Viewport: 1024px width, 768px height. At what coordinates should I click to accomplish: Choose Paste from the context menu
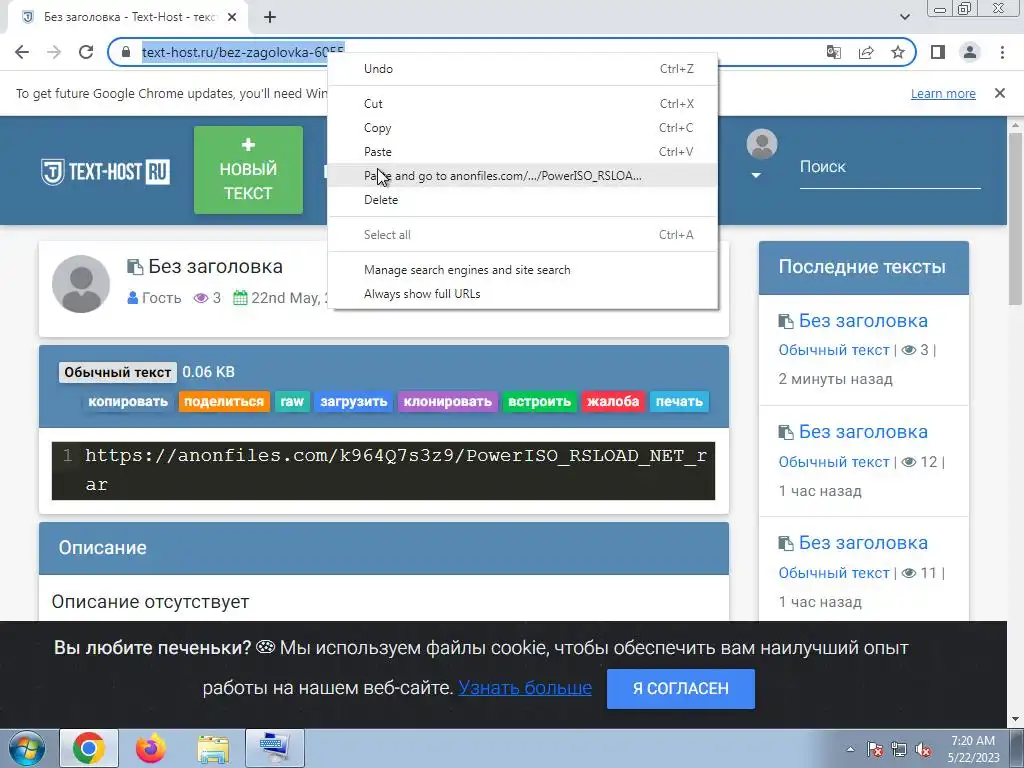pyautogui.click(x=522, y=152)
